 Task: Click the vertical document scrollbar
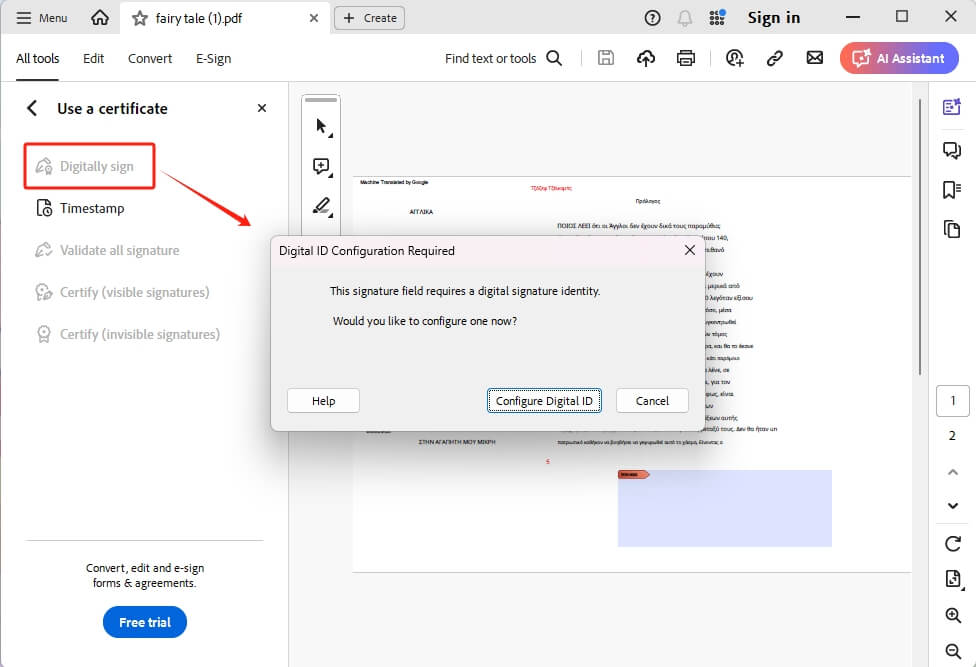point(919,236)
